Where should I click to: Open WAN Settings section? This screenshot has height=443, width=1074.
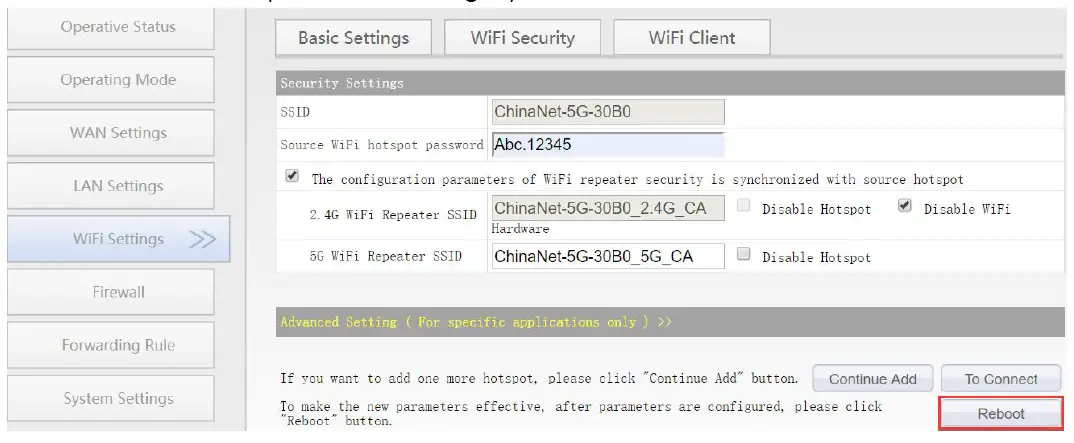(x=118, y=133)
